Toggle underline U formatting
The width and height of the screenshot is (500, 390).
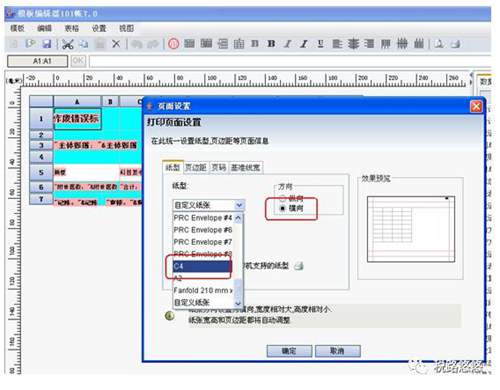(320, 44)
